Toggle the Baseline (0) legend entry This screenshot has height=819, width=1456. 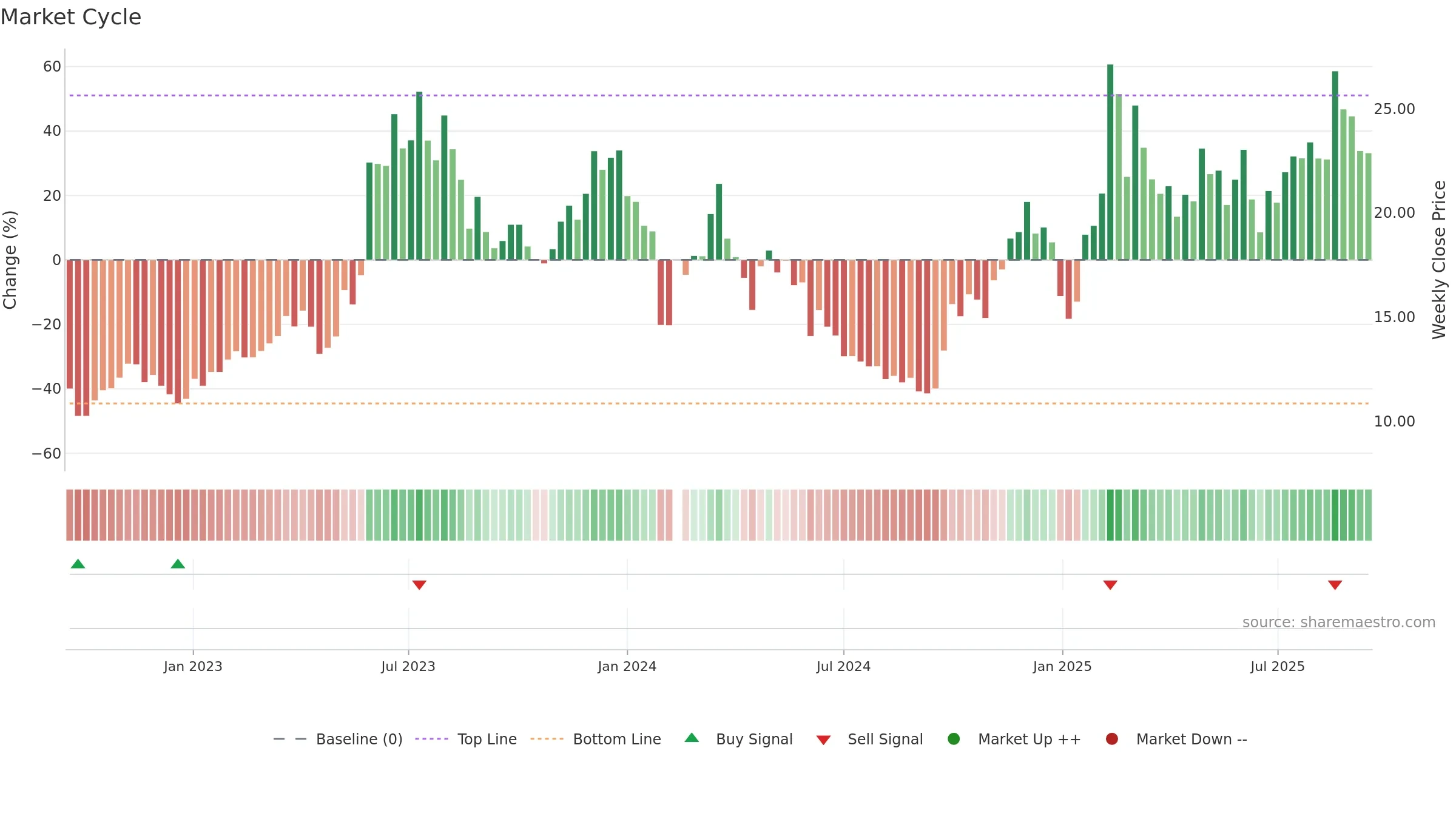click(x=359, y=739)
